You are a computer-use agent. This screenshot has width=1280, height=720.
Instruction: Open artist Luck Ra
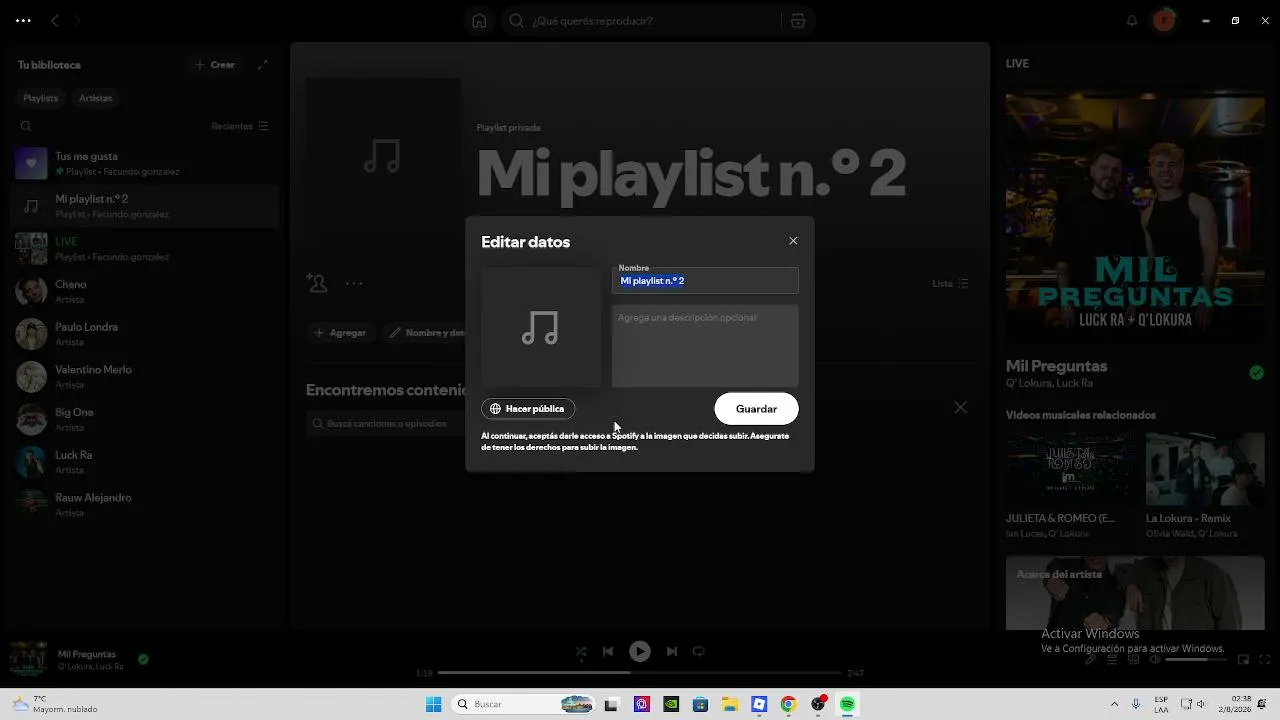(x=146, y=462)
